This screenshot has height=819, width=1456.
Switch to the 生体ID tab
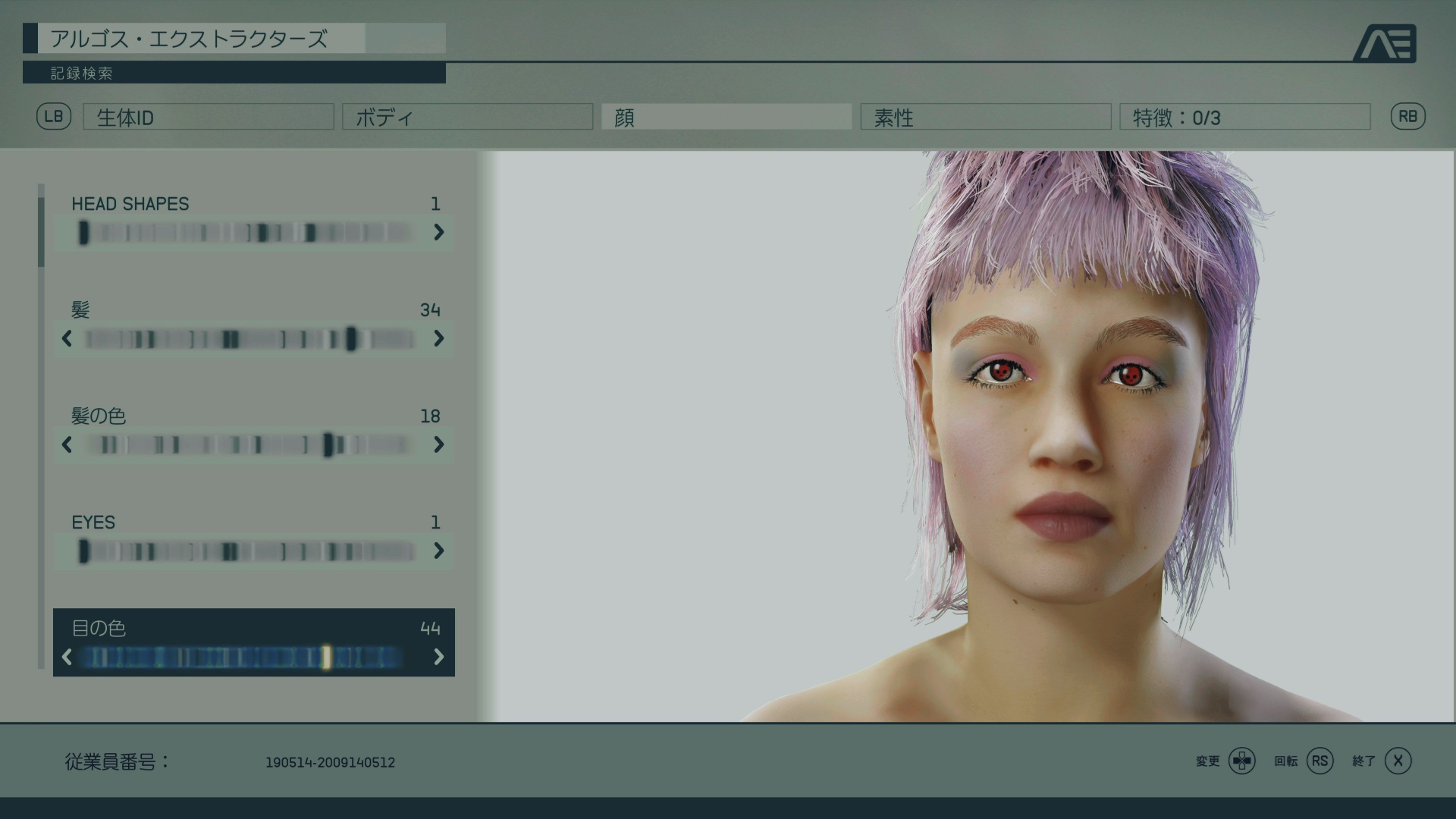pyautogui.click(x=209, y=118)
